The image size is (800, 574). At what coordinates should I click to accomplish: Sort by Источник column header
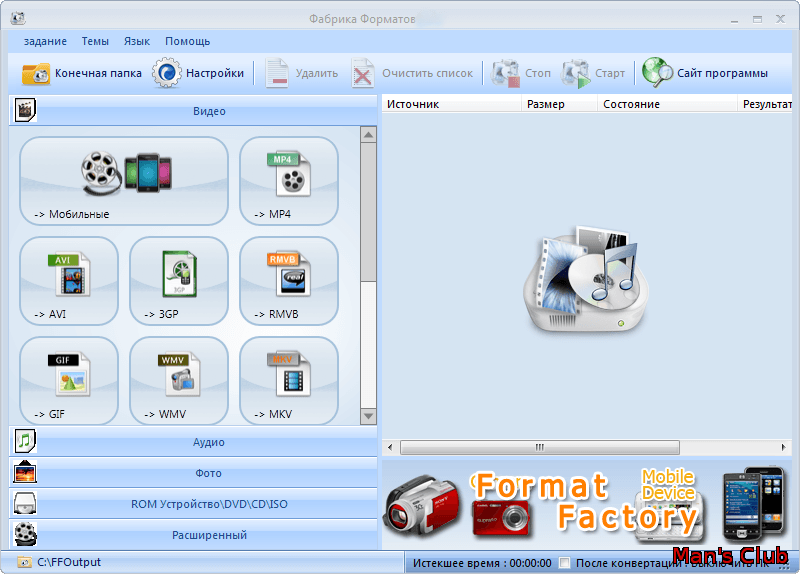click(x=452, y=104)
